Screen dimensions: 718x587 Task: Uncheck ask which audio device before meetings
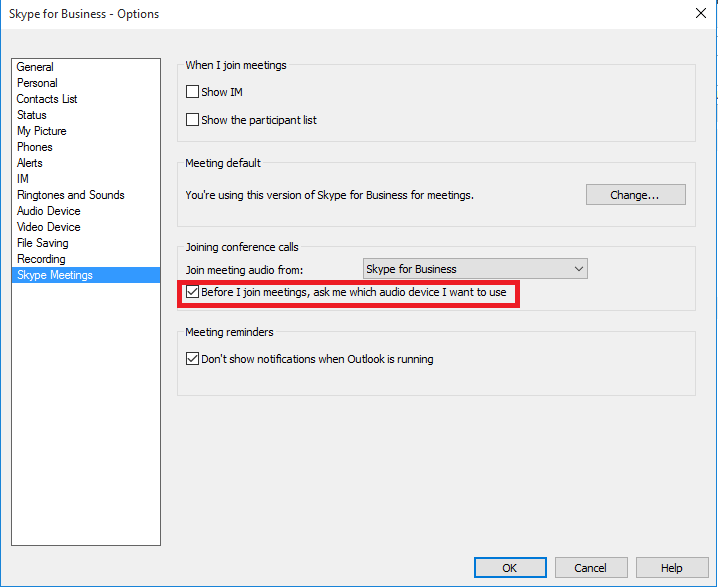pos(192,292)
